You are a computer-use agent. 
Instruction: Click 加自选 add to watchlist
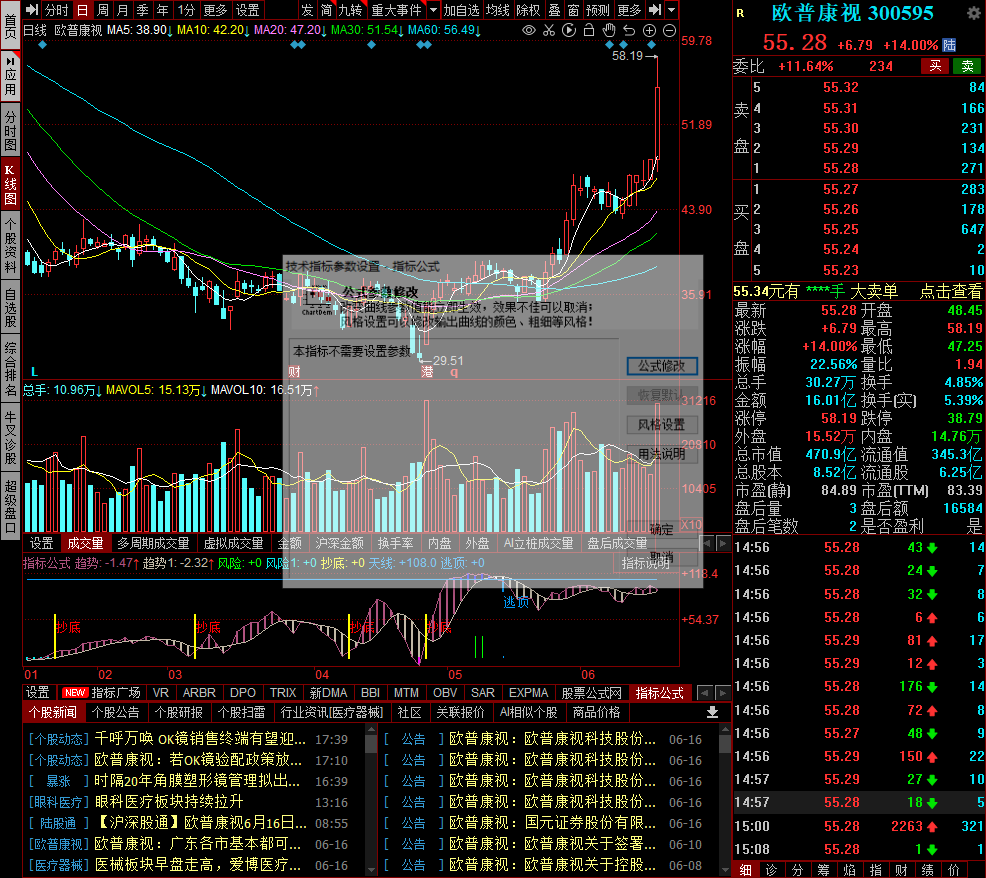coord(462,10)
